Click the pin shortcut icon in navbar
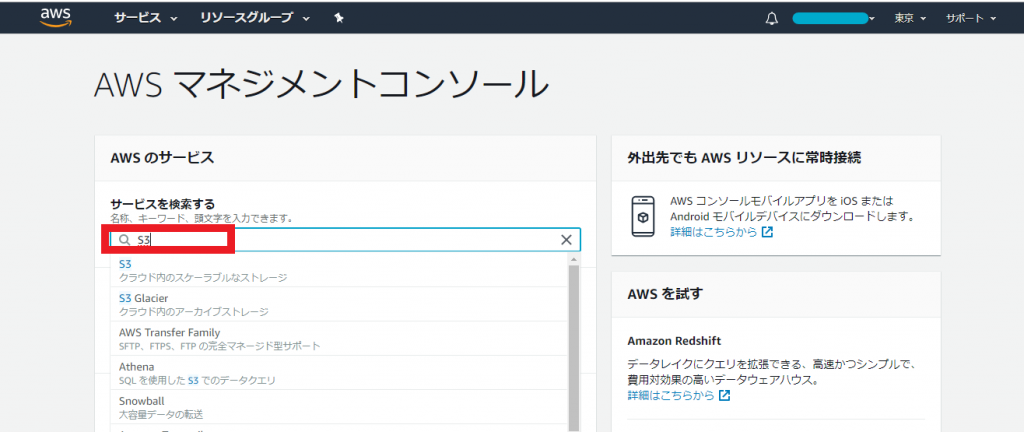This screenshot has height=432, width=1024. pyautogui.click(x=338, y=18)
